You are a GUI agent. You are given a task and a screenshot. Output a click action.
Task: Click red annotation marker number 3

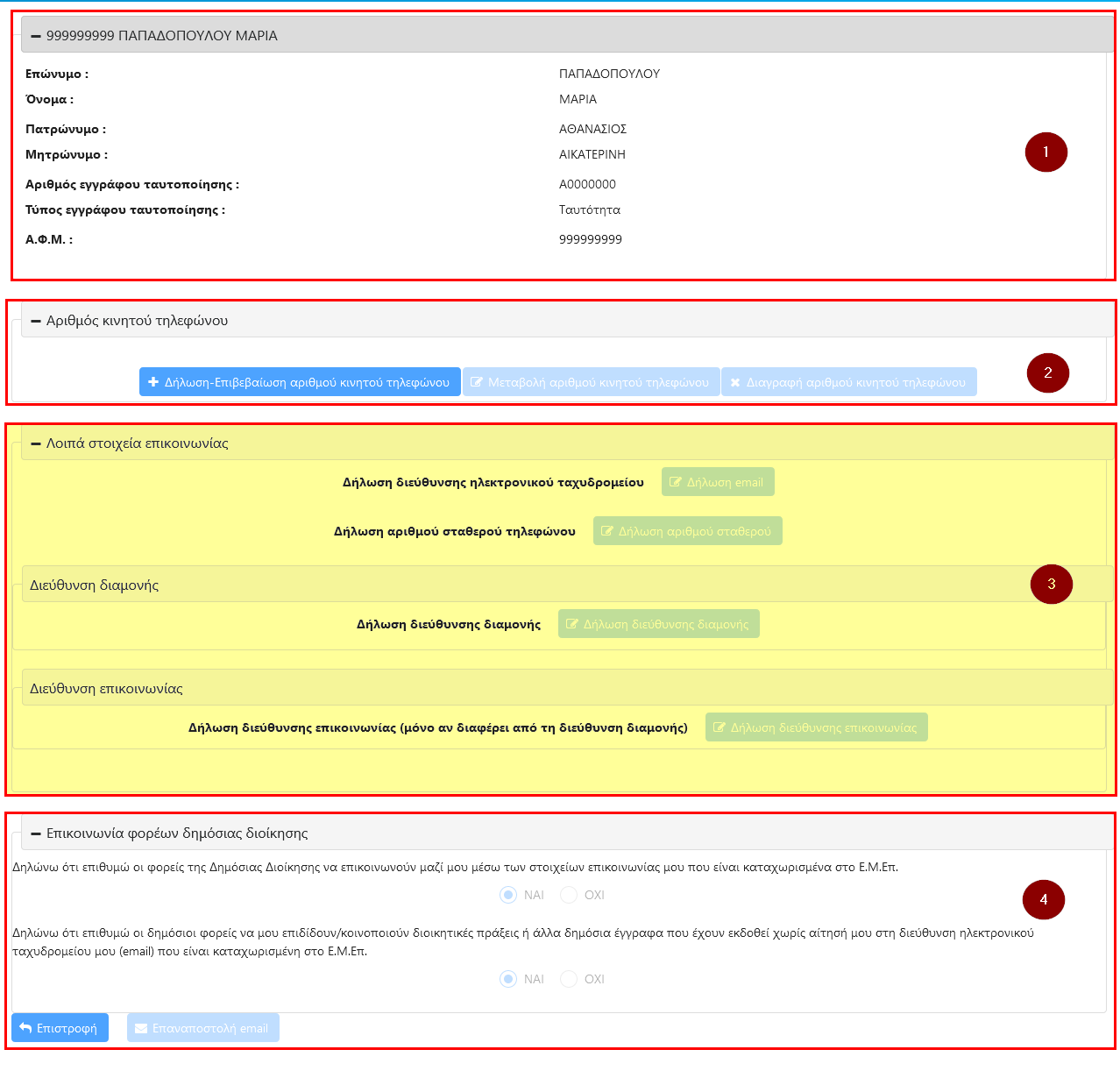pos(1051,584)
